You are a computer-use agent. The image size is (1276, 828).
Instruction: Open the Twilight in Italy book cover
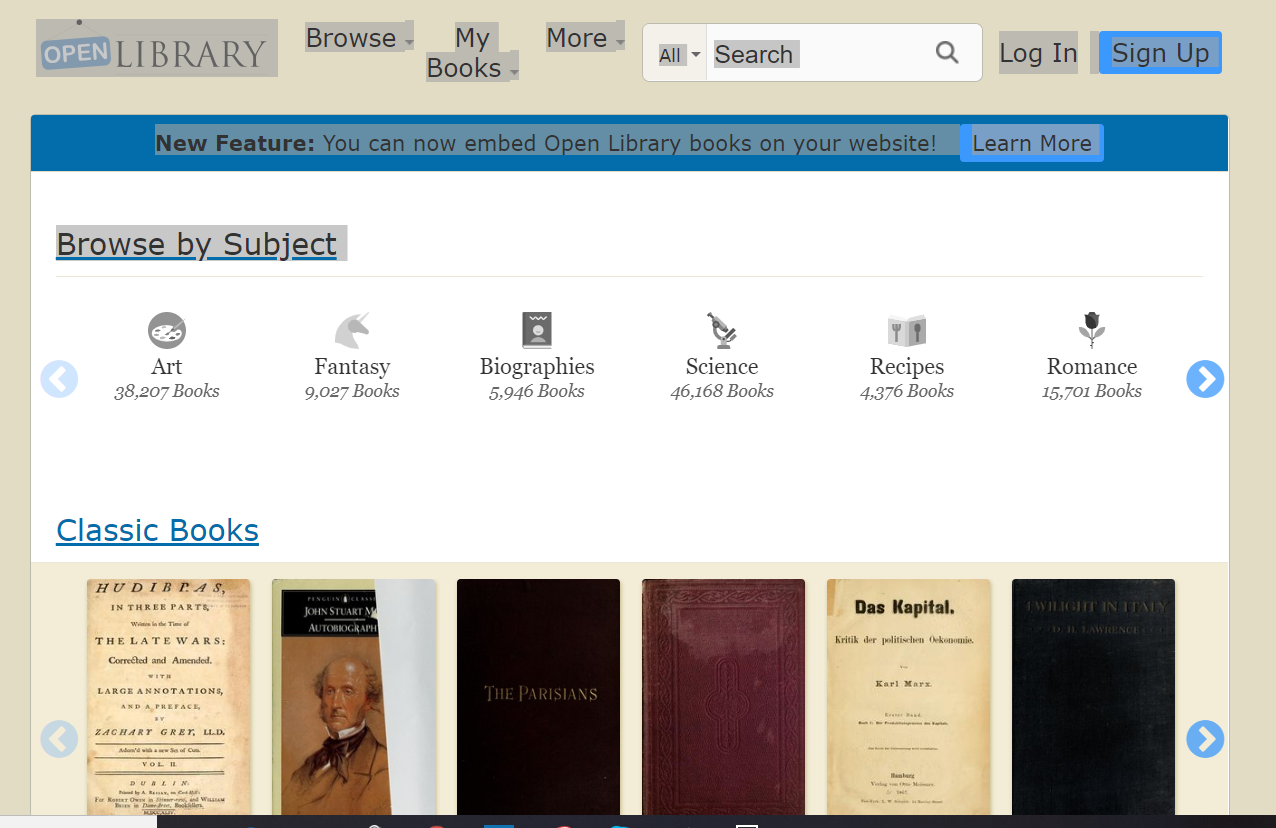click(1094, 697)
